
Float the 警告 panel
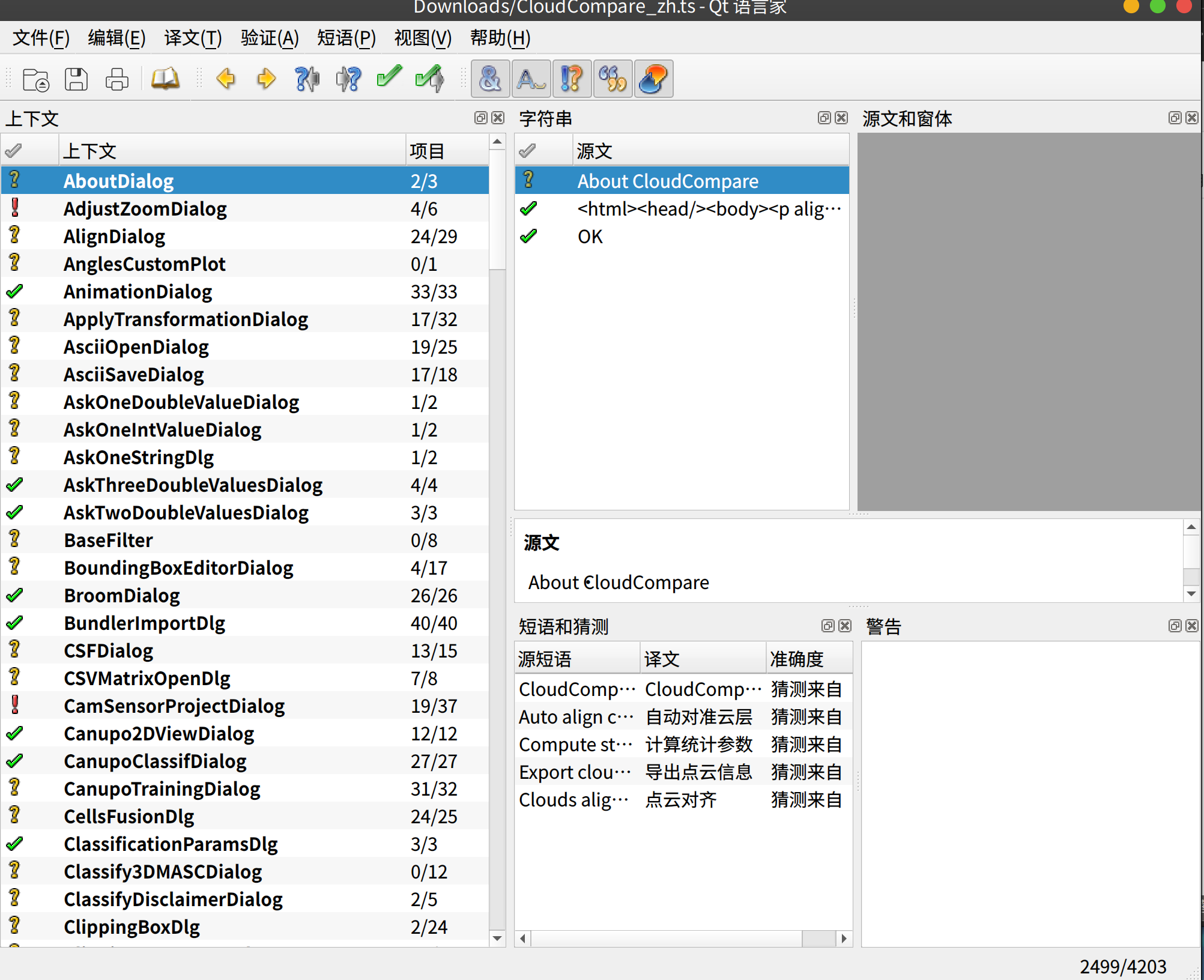coord(1175,626)
